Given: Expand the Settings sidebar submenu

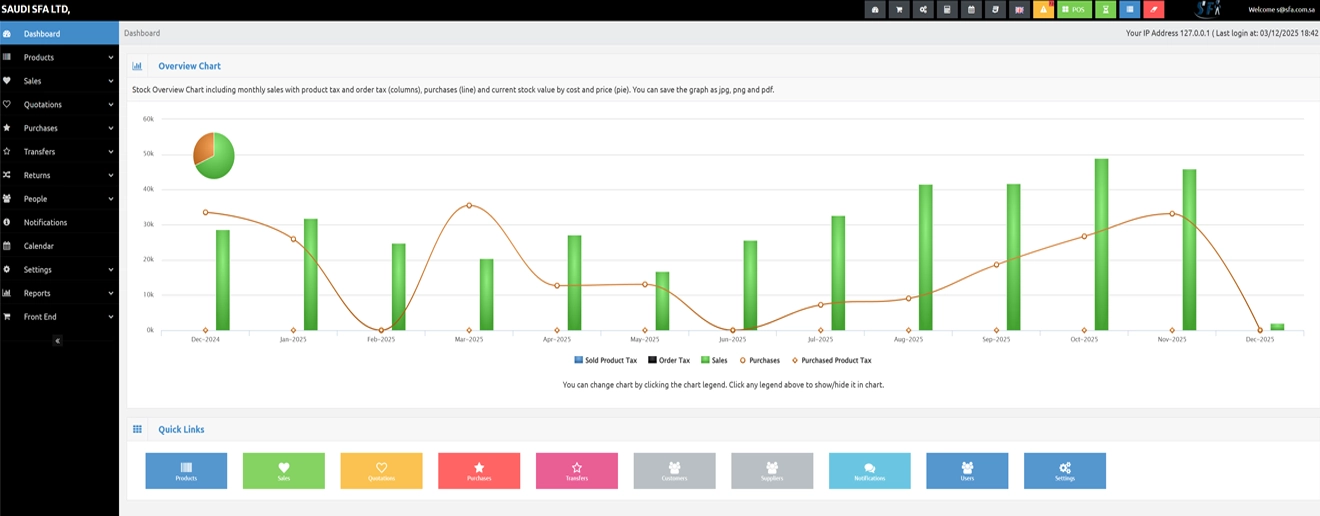Looking at the screenshot, I should click(x=58, y=270).
